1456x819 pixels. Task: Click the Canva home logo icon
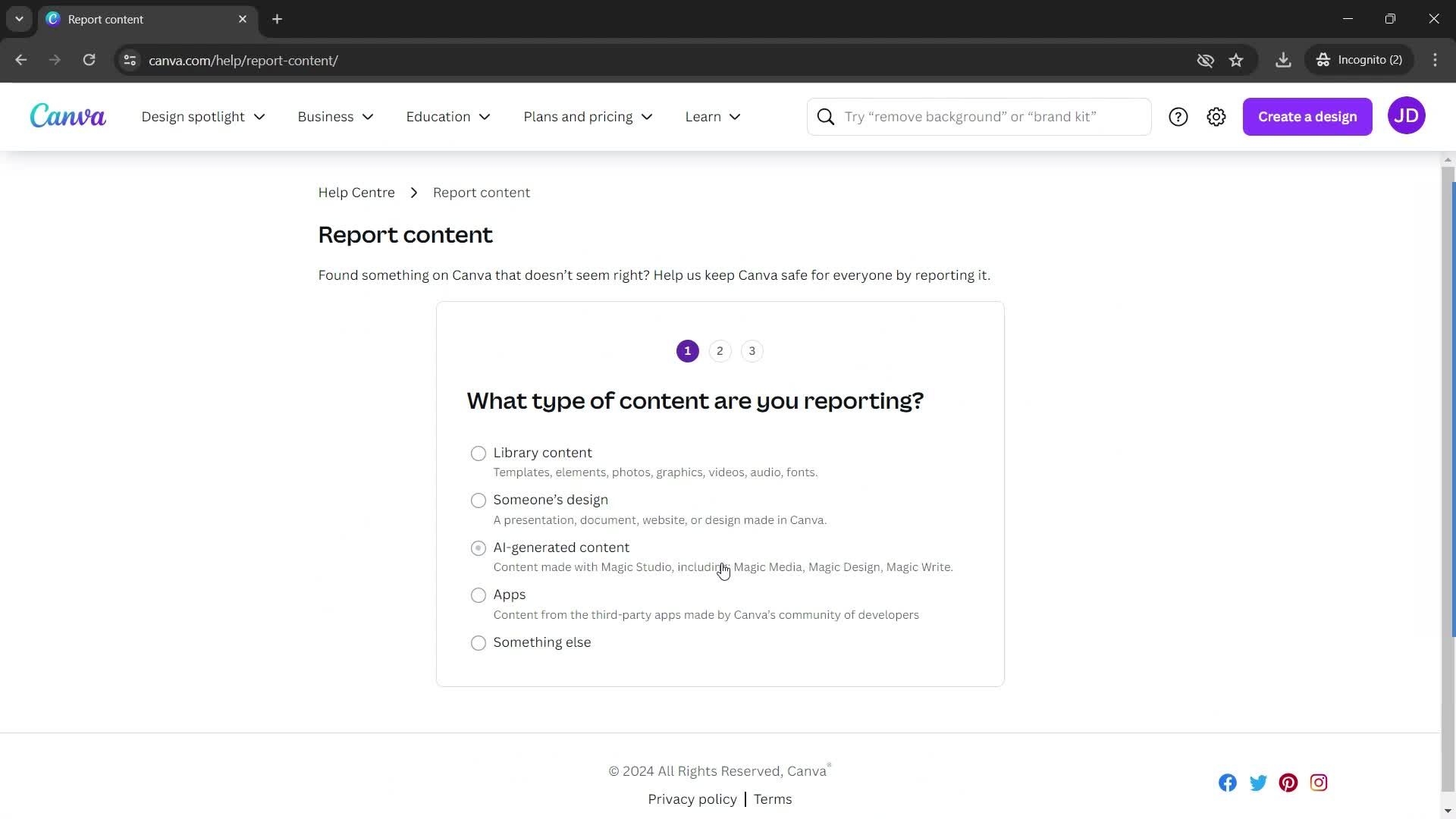point(66,116)
